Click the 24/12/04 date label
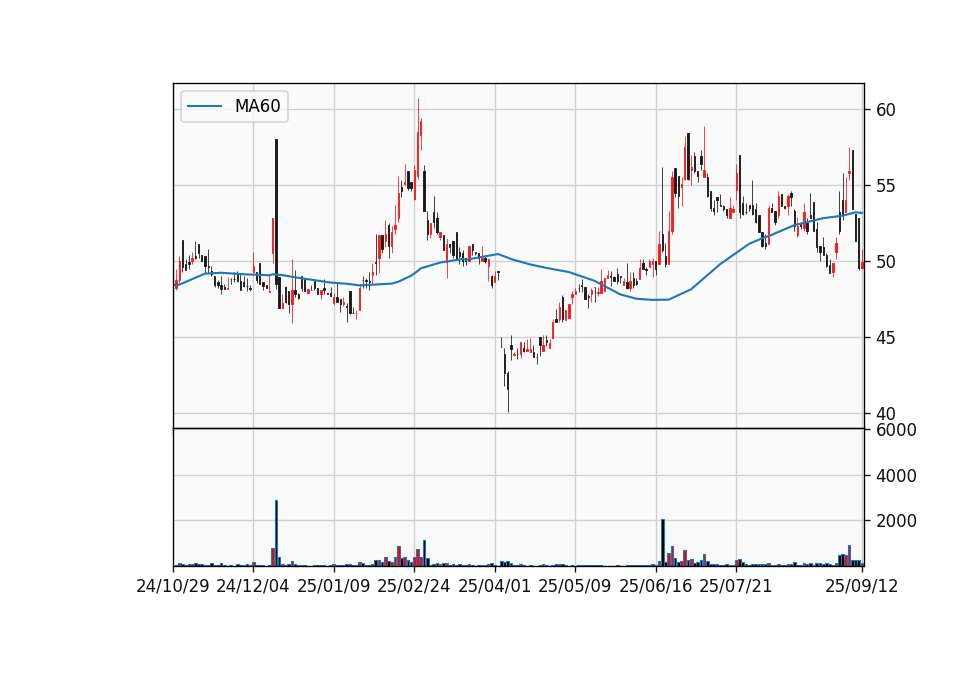Screen dimensions: 960x690 pos(253,586)
